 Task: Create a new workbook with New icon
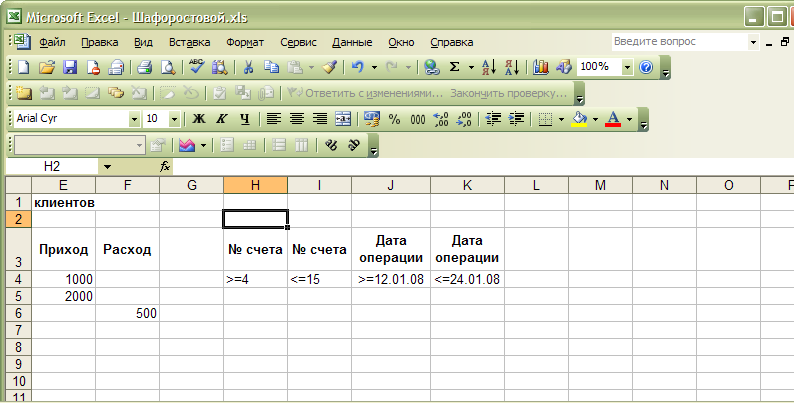pyautogui.click(x=24, y=67)
